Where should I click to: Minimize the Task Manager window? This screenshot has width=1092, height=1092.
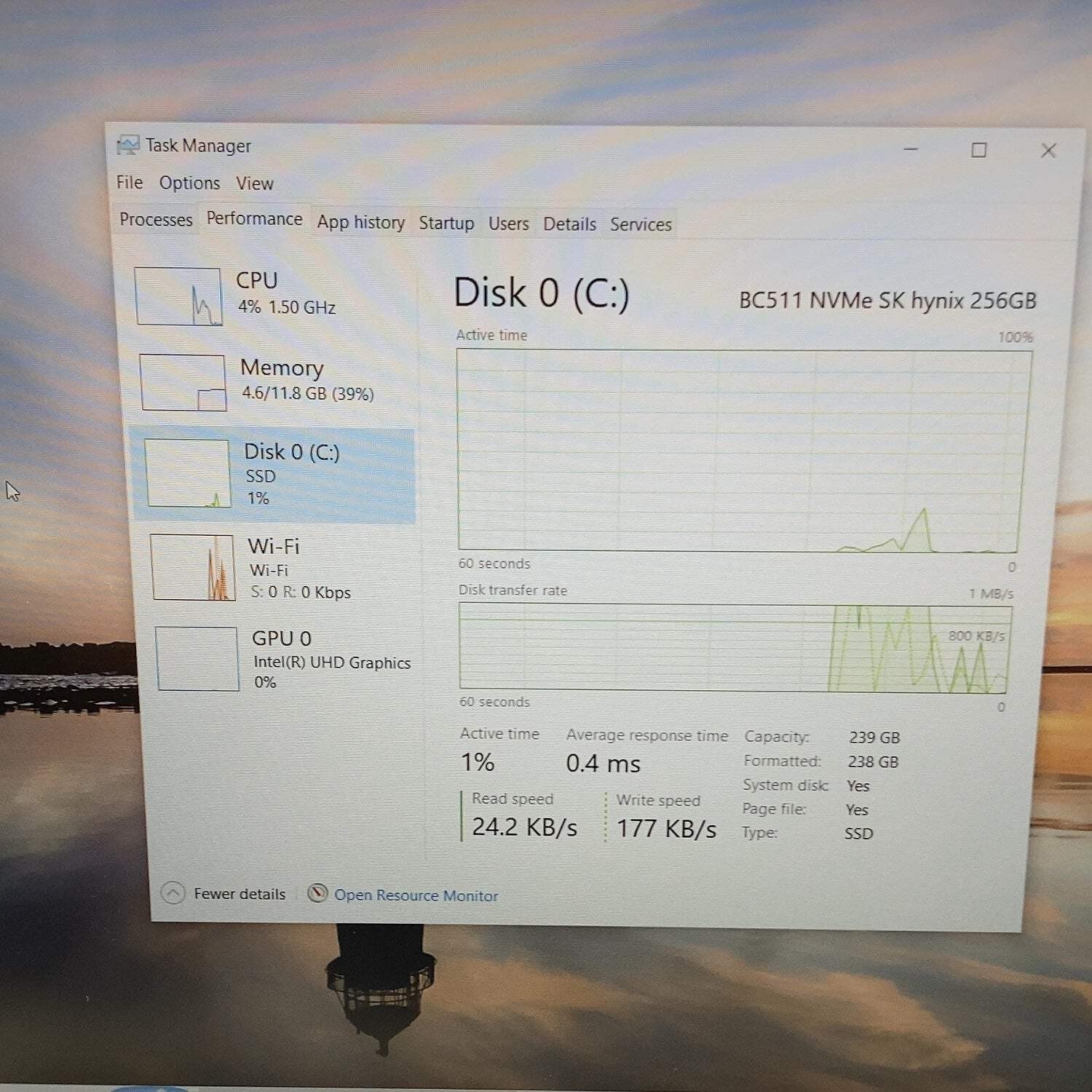pyautogui.click(x=911, y=149)
